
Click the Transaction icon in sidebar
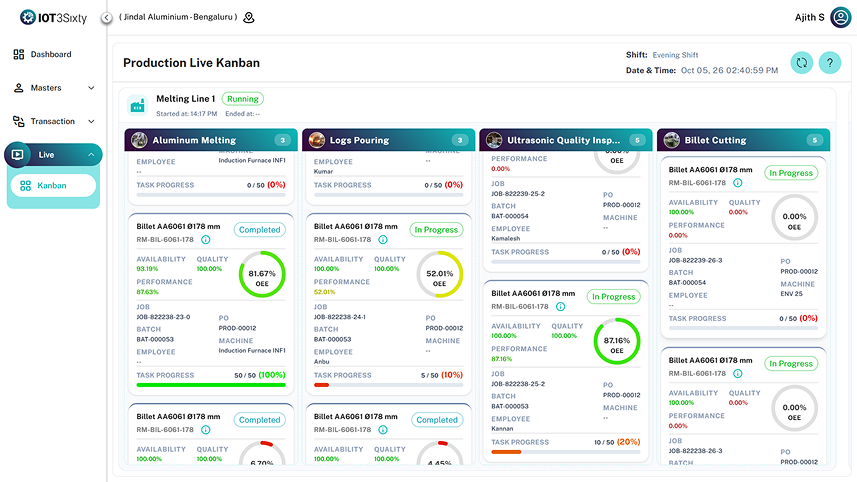pos(19,121)
